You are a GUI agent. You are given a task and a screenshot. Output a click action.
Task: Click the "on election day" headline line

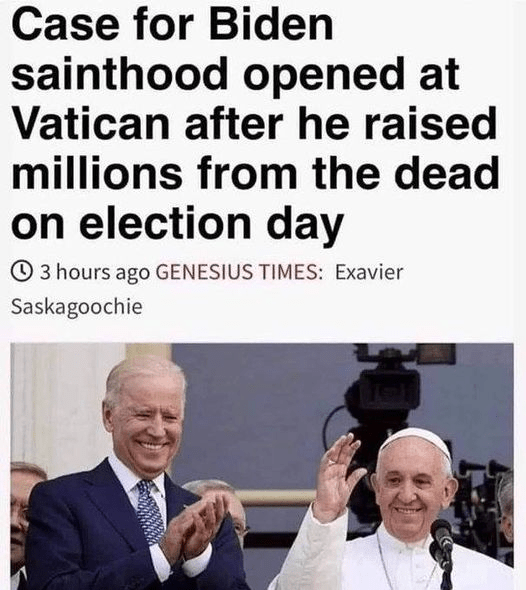(177, 224)
